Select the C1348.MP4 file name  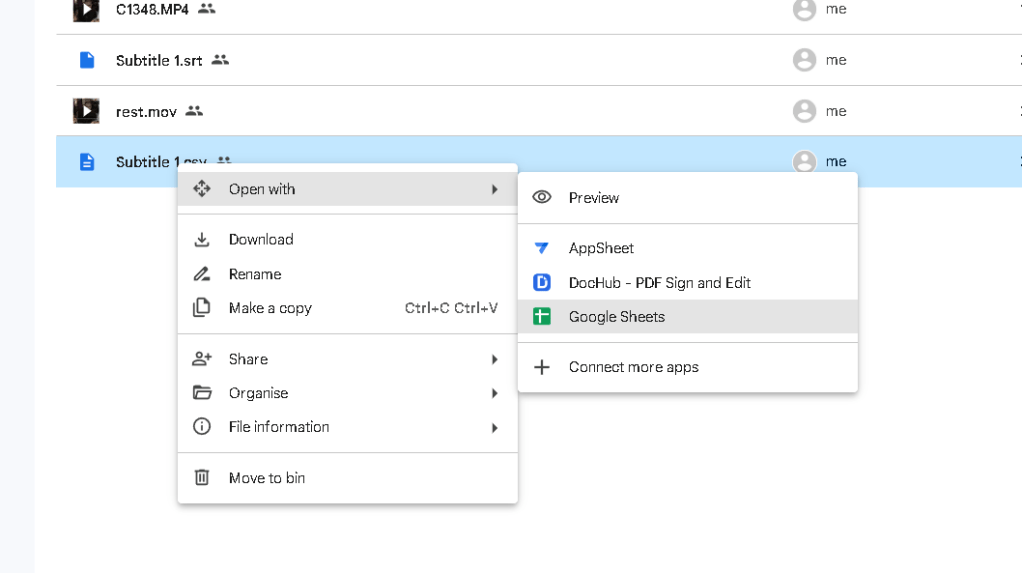(x=152, y=10)
